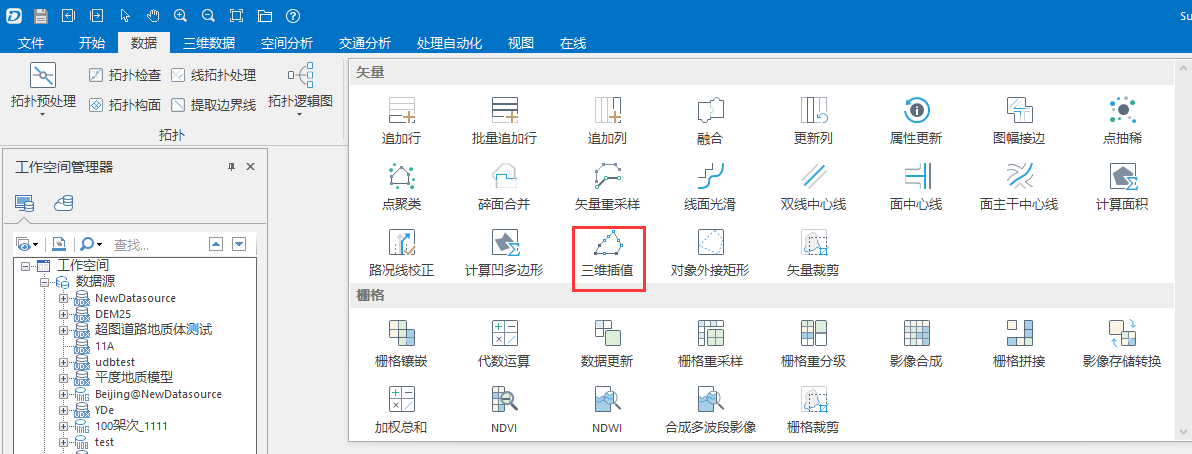
Task: Open the 线面光滑 tool
Action: tap(710, 186)
